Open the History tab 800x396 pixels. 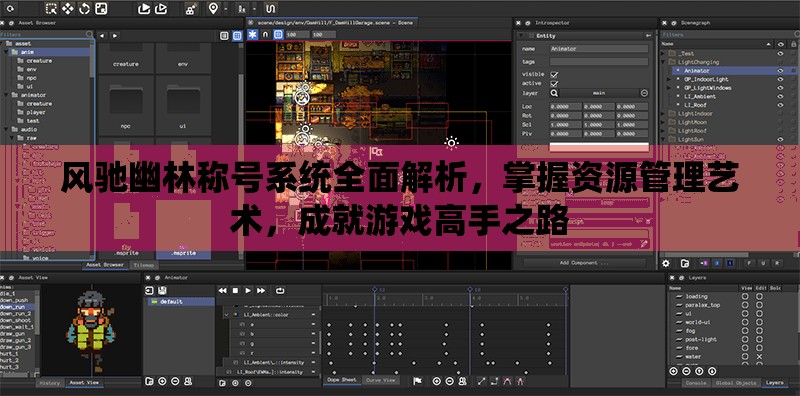pos(50,383)
